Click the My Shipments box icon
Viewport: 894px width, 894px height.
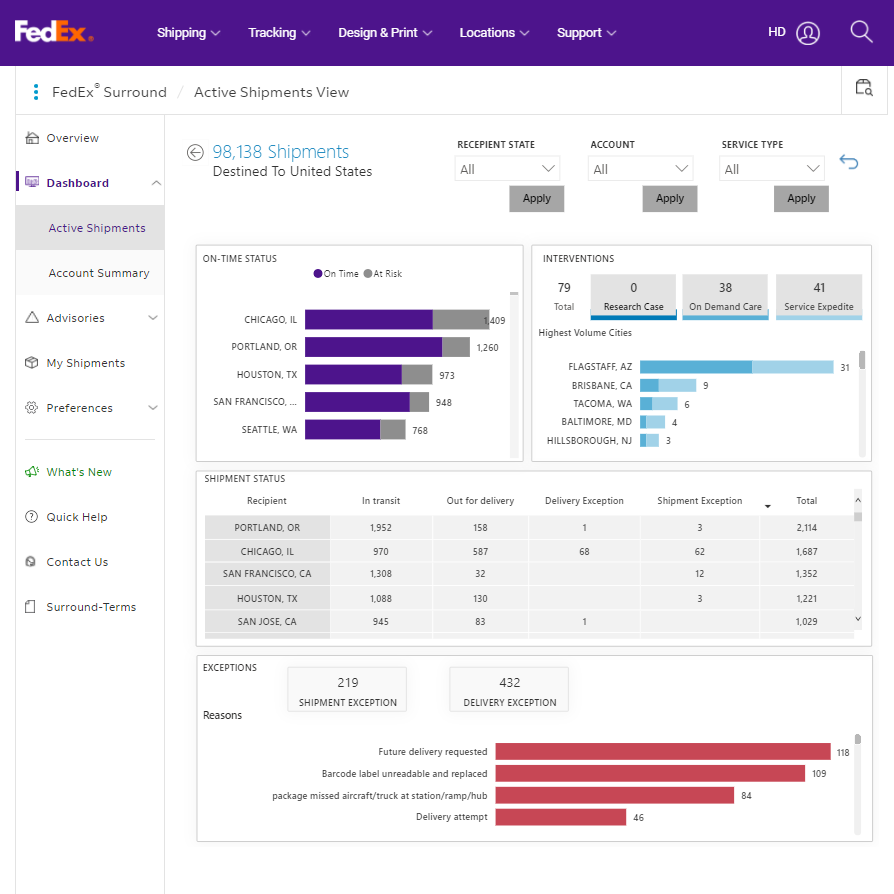point(32,363)
